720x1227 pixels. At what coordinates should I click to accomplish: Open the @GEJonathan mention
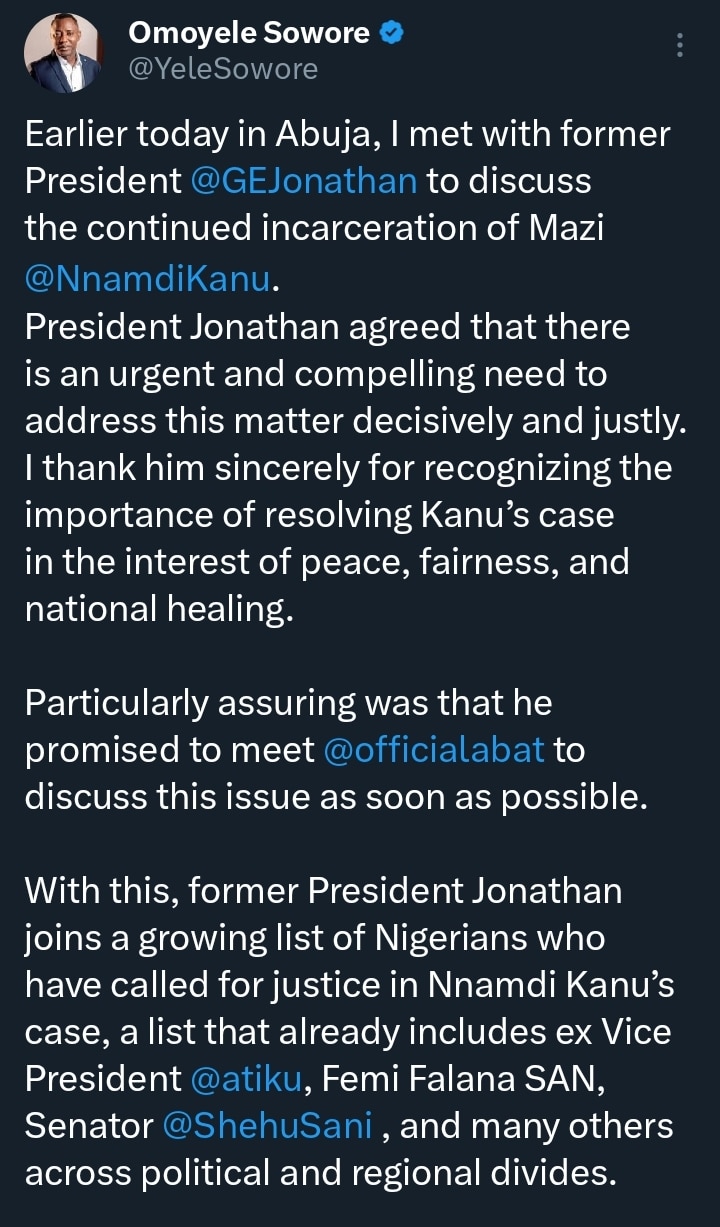[304, 181]
